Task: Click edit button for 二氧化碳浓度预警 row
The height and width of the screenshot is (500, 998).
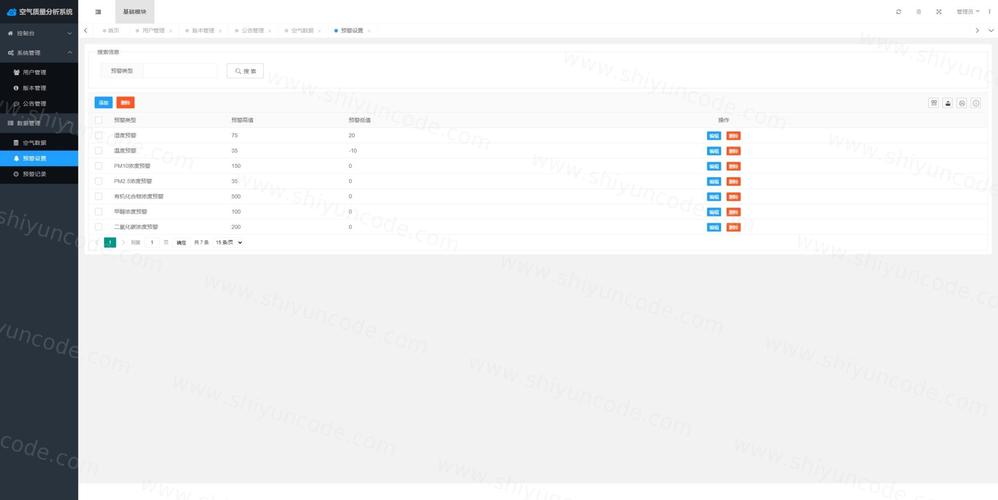Action: coord(714,227)
